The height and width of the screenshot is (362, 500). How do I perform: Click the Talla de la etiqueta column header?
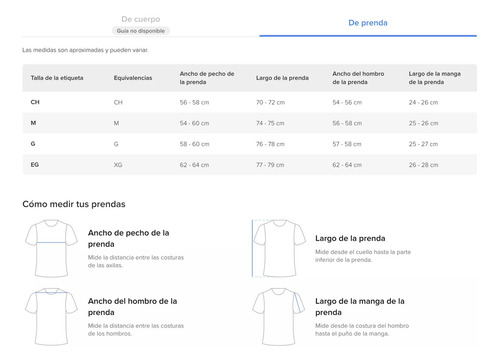[57, 78]
